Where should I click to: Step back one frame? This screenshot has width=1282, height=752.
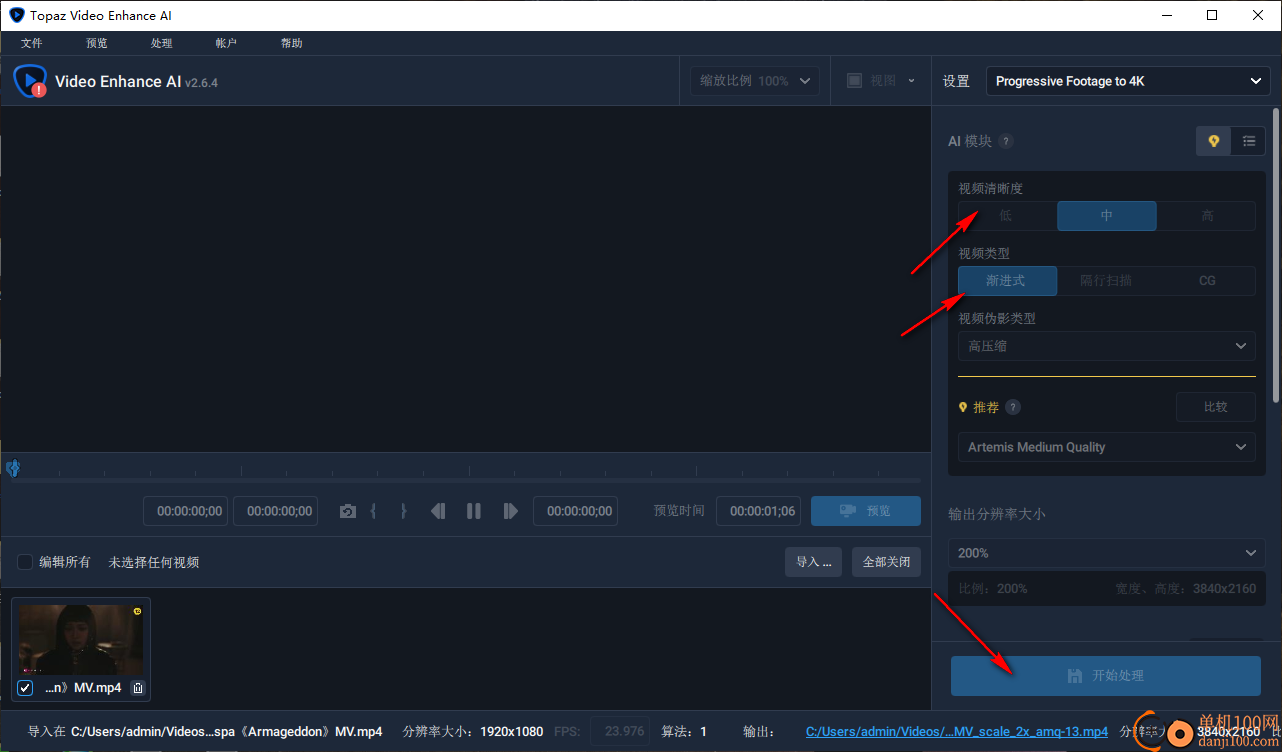[x=438, y=511]
